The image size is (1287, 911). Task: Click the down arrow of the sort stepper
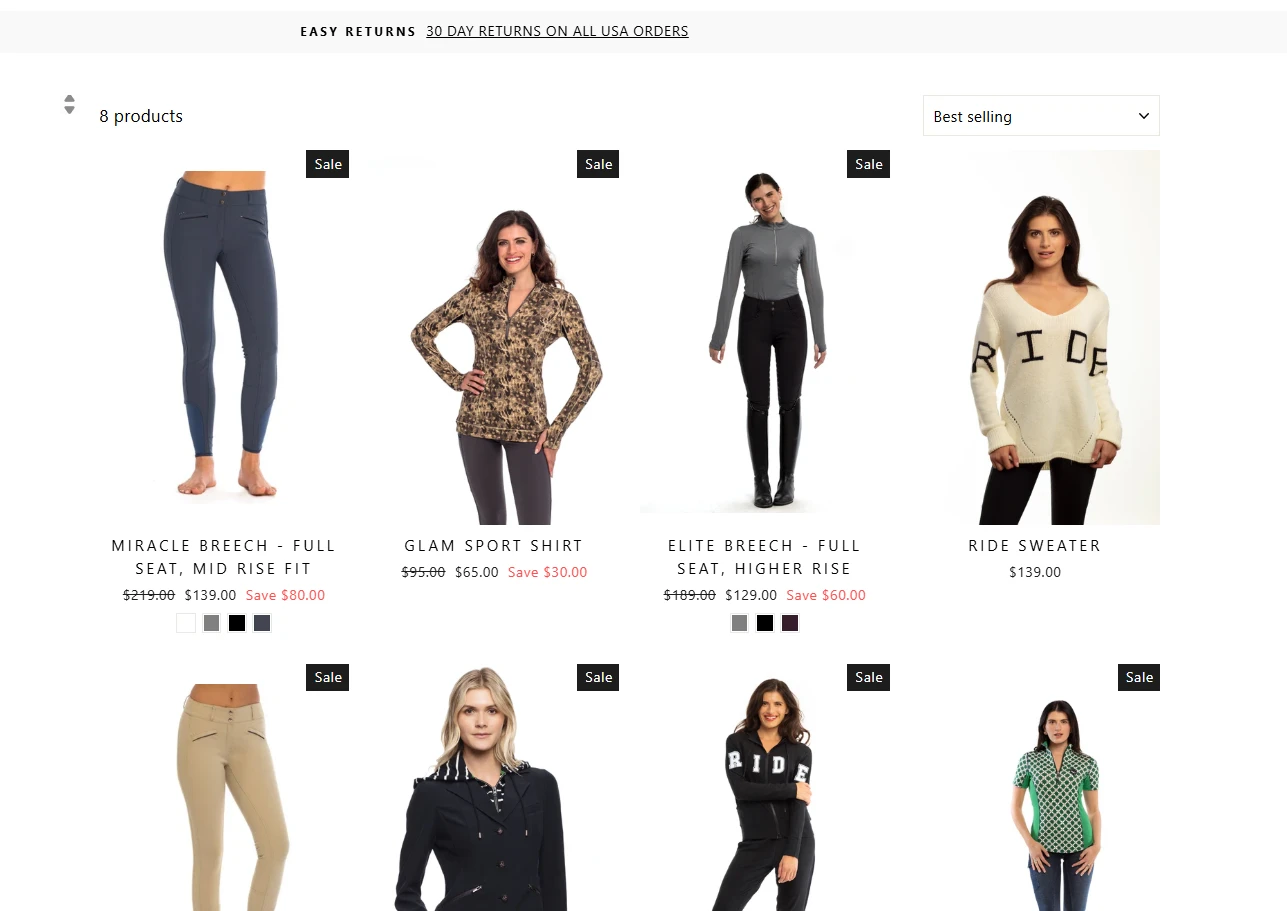coord(69,110)
